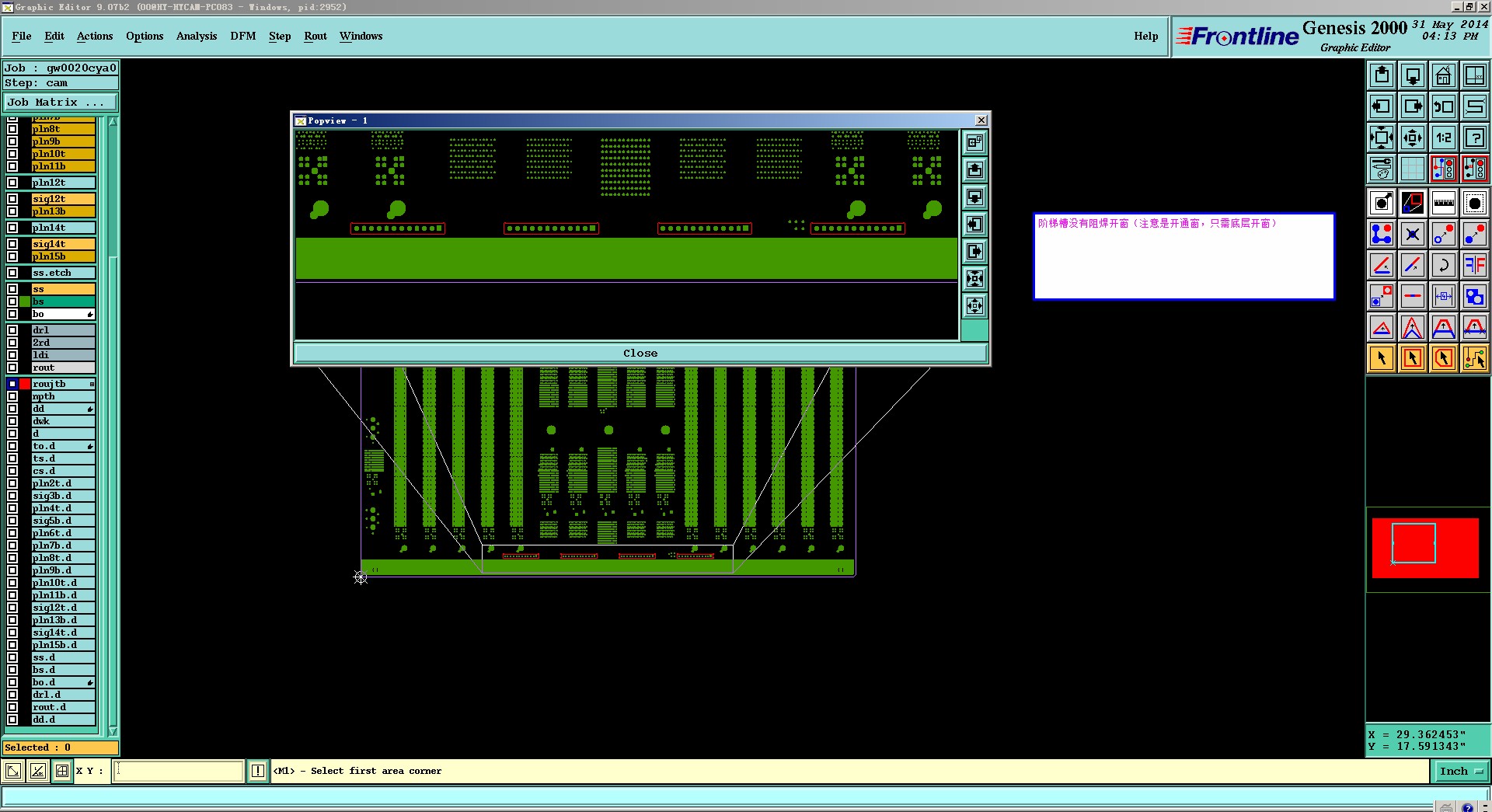Click the zoom-in icon in Popview toolbar
The width and height of the screenshot is (1492, 812).
[974, 278]
